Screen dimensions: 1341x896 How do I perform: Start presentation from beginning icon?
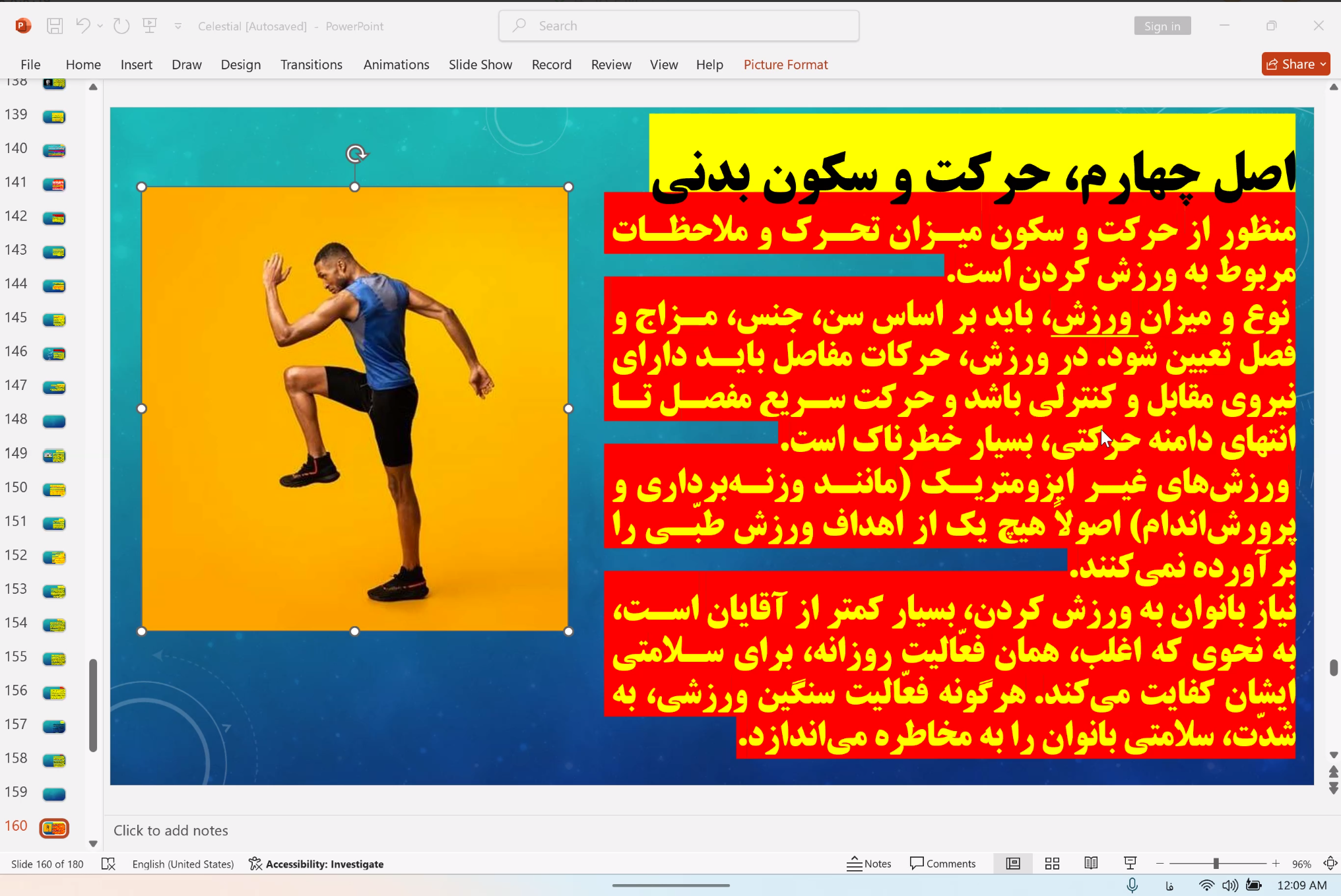point(150,26)
